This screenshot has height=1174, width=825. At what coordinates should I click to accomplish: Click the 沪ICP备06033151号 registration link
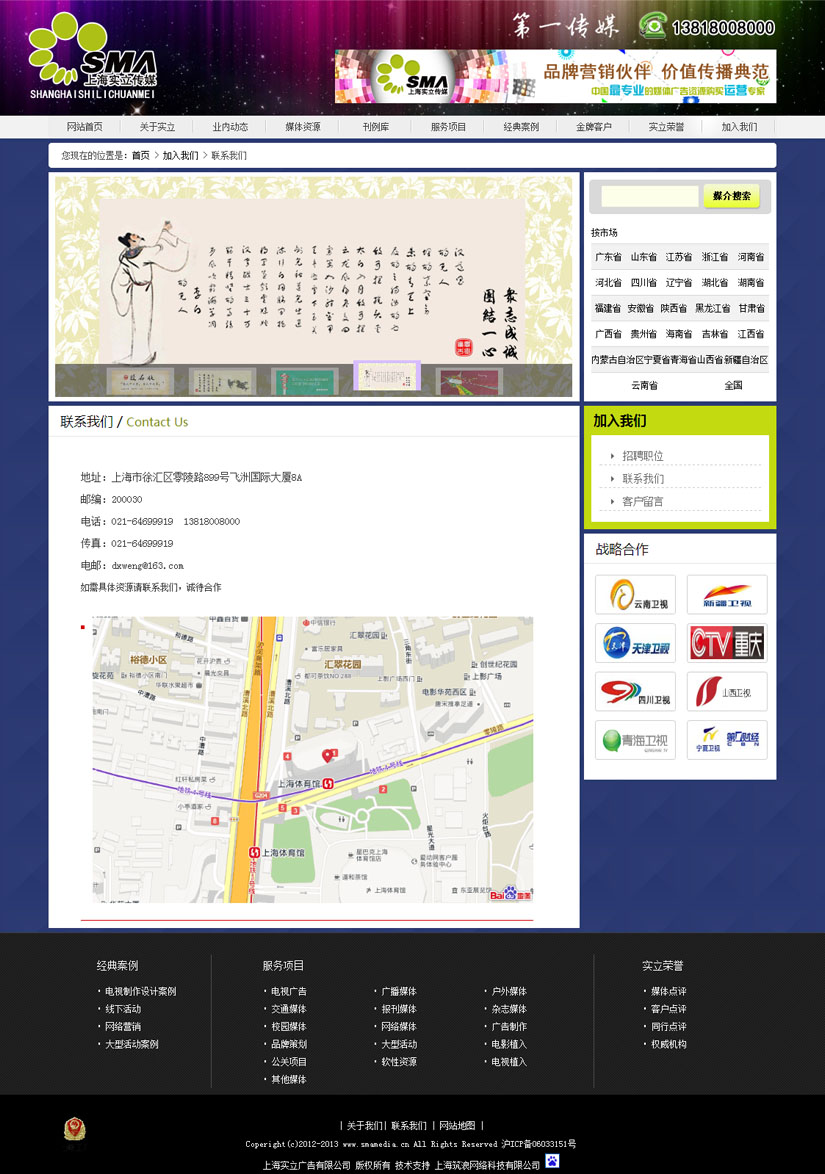click(x=539, y=1144)
